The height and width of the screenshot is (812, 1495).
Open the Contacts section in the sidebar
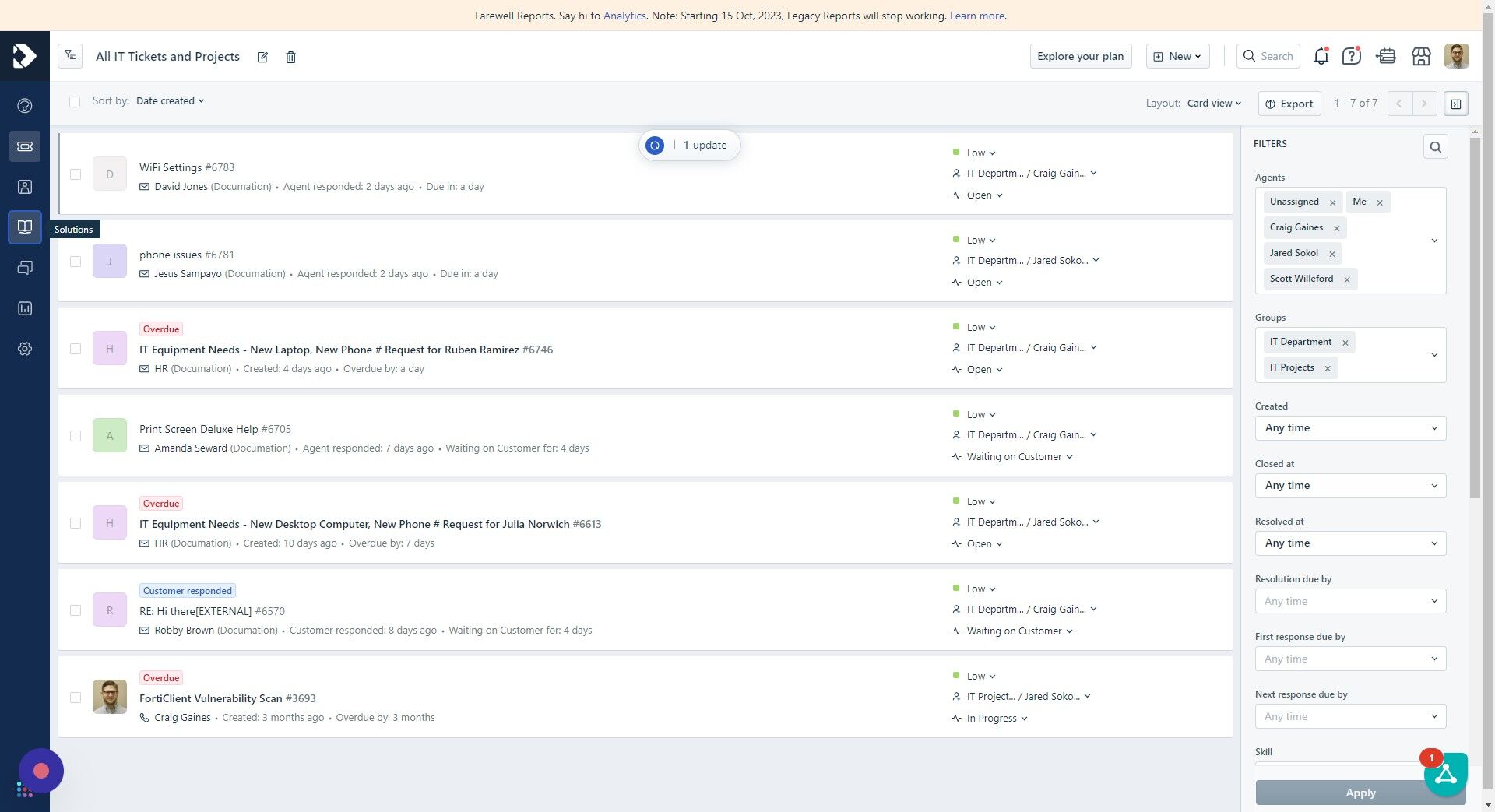24,187
